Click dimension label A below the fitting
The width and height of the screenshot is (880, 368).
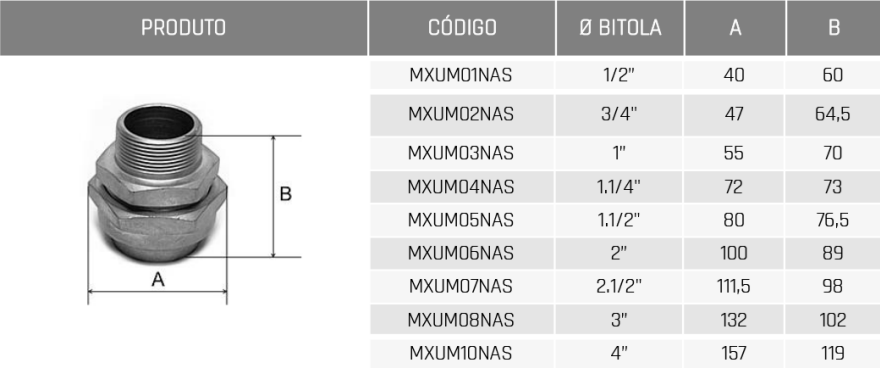tap(158, 279)
